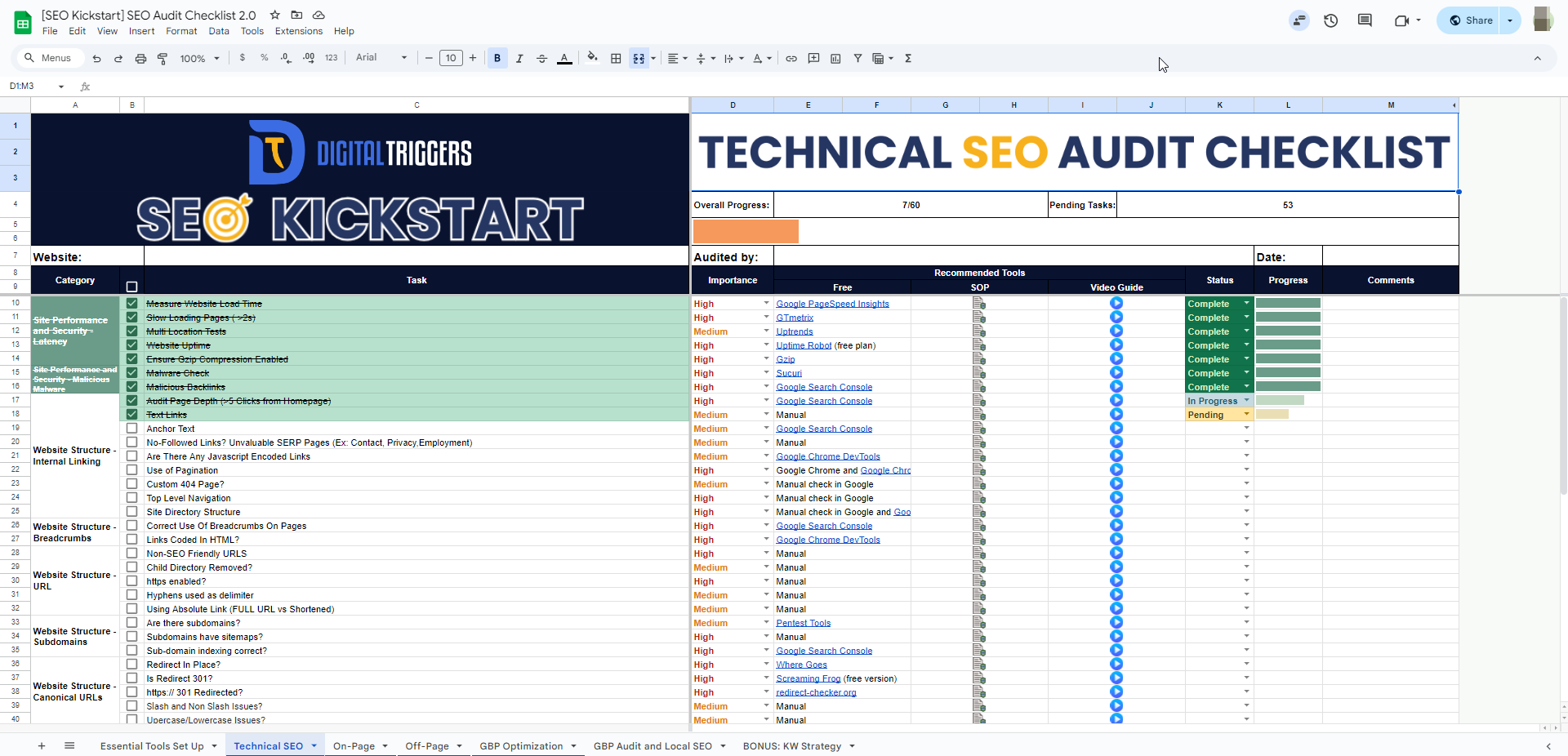Show all sheets list icon

(x=69, y=745)
